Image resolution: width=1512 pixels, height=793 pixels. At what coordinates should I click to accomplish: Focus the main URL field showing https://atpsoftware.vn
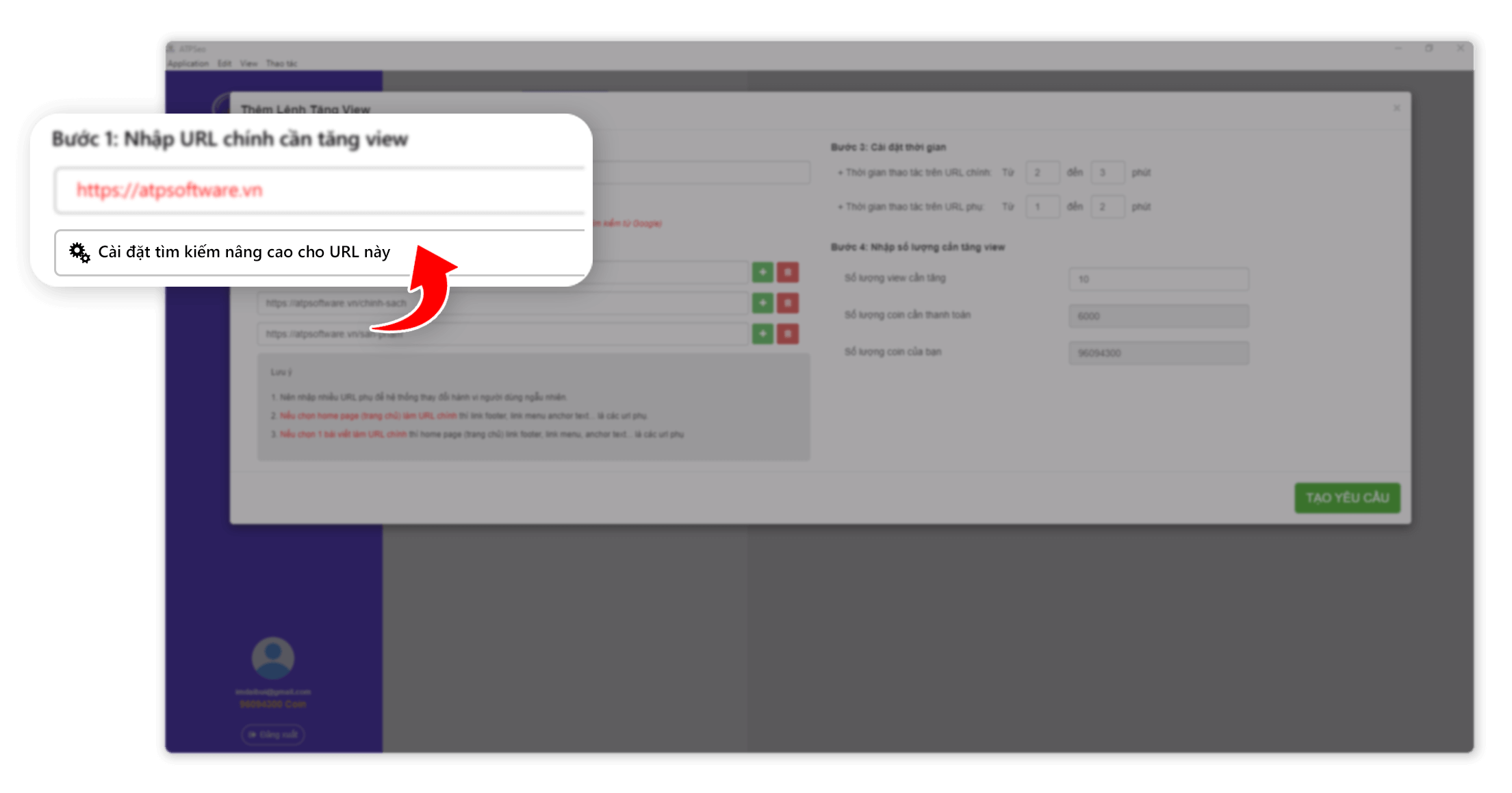(x=320, y=190)
